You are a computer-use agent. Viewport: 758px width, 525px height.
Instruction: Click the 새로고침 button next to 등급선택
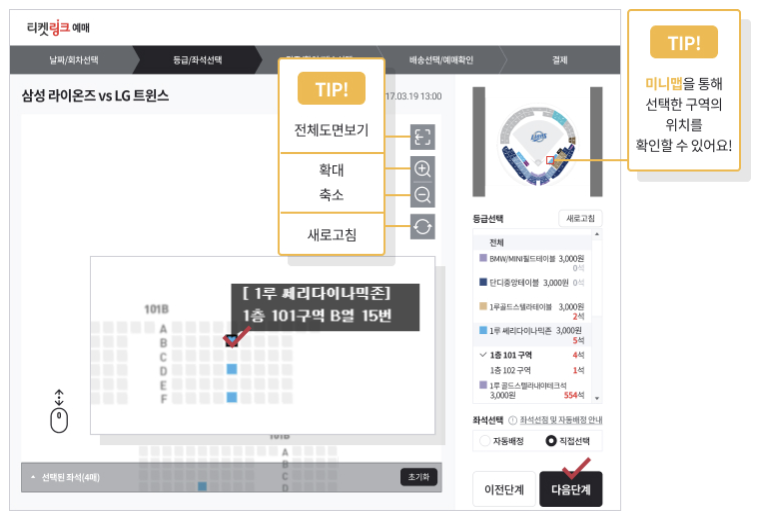click(x=580, y=219)
